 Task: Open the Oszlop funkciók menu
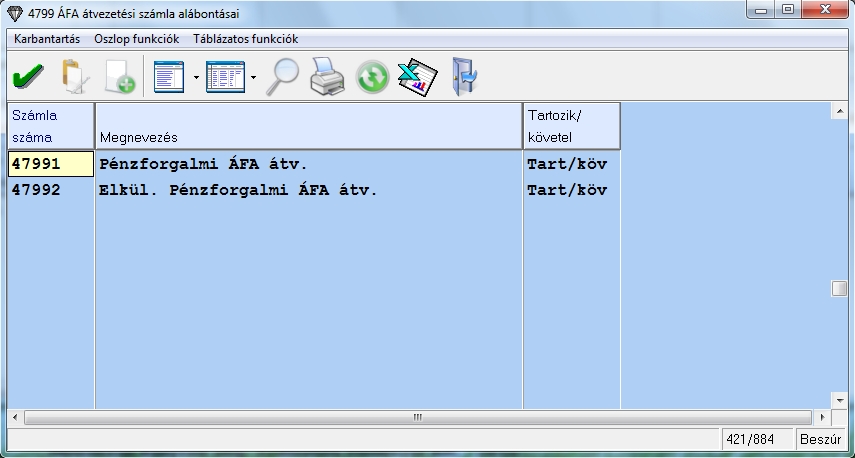click(x=136, y=39)
